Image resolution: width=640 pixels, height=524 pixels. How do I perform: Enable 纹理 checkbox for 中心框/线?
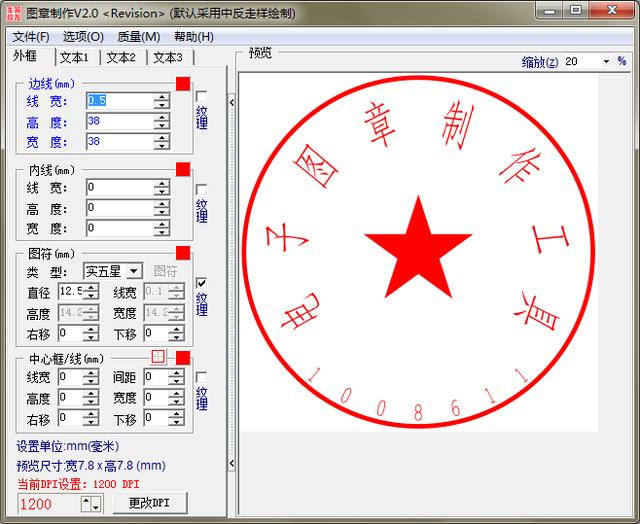pyautogui.click(x=201, y=377)
